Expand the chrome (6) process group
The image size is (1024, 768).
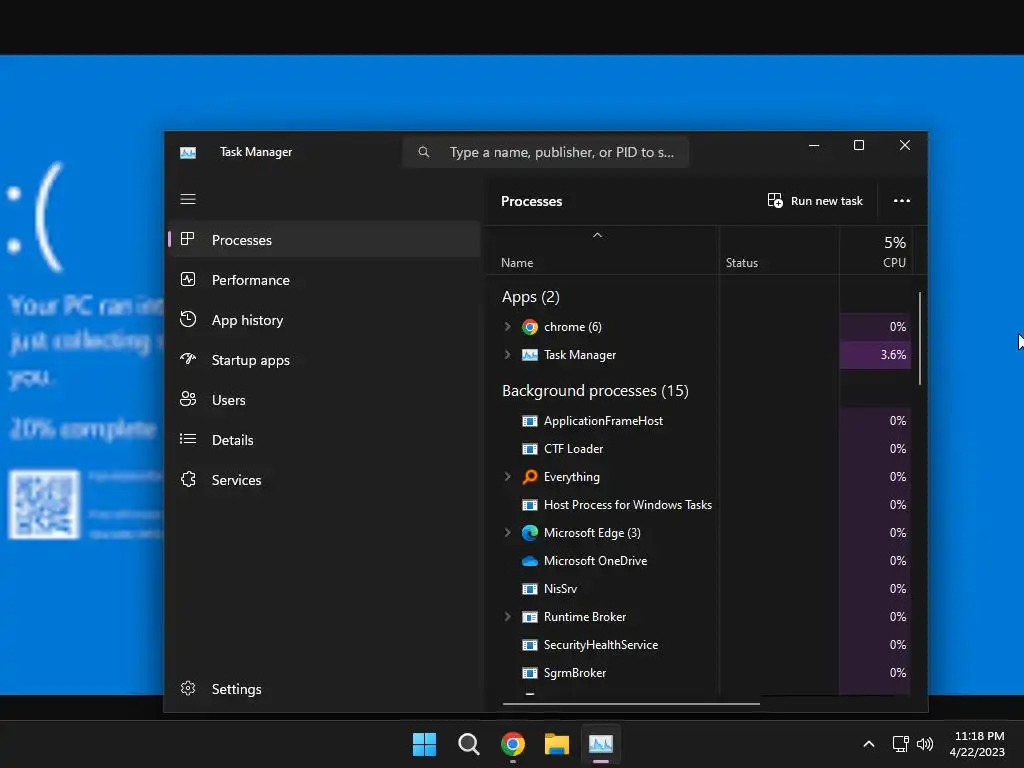tap(507, 327)
